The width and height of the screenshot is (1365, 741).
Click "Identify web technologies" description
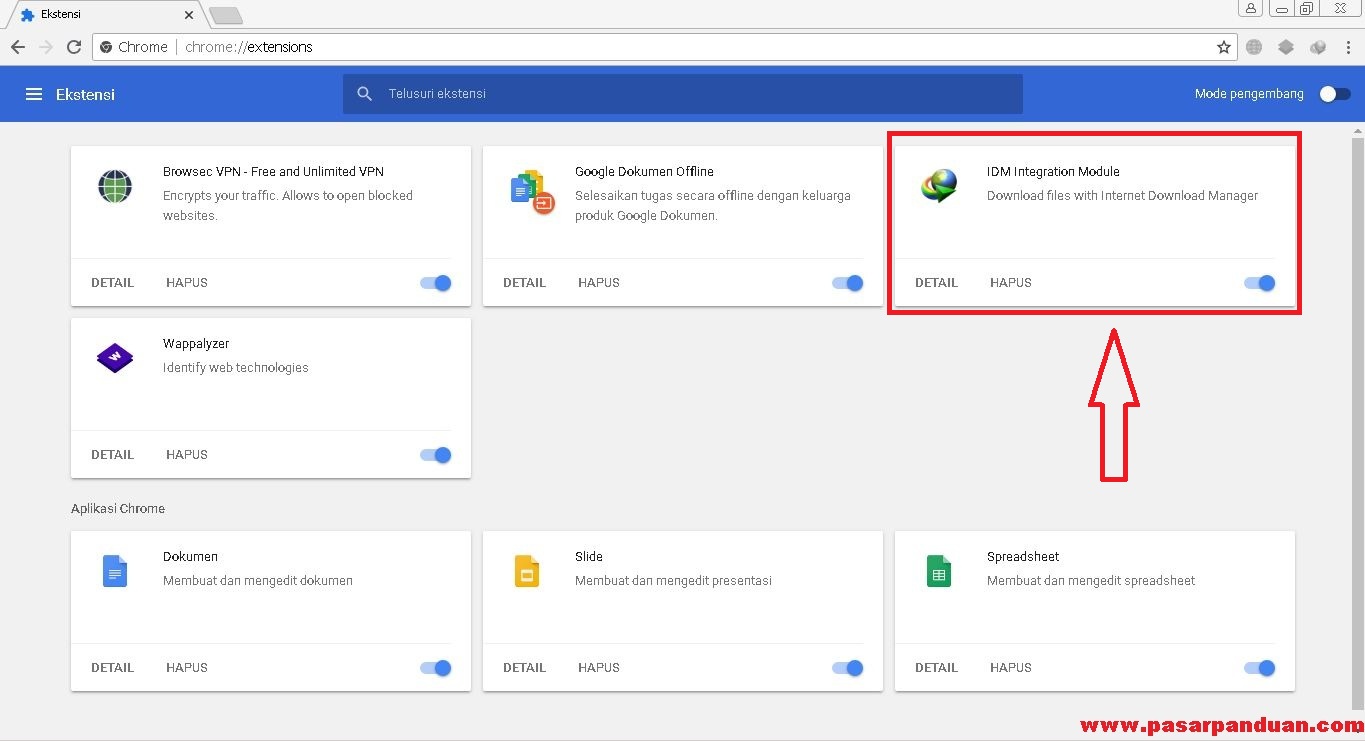coord(236,368)
